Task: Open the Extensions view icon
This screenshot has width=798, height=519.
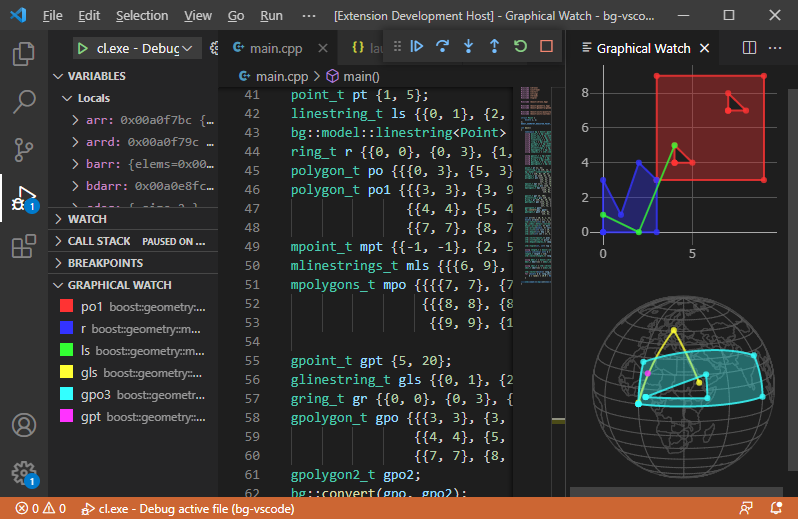Action: point(24,246)
